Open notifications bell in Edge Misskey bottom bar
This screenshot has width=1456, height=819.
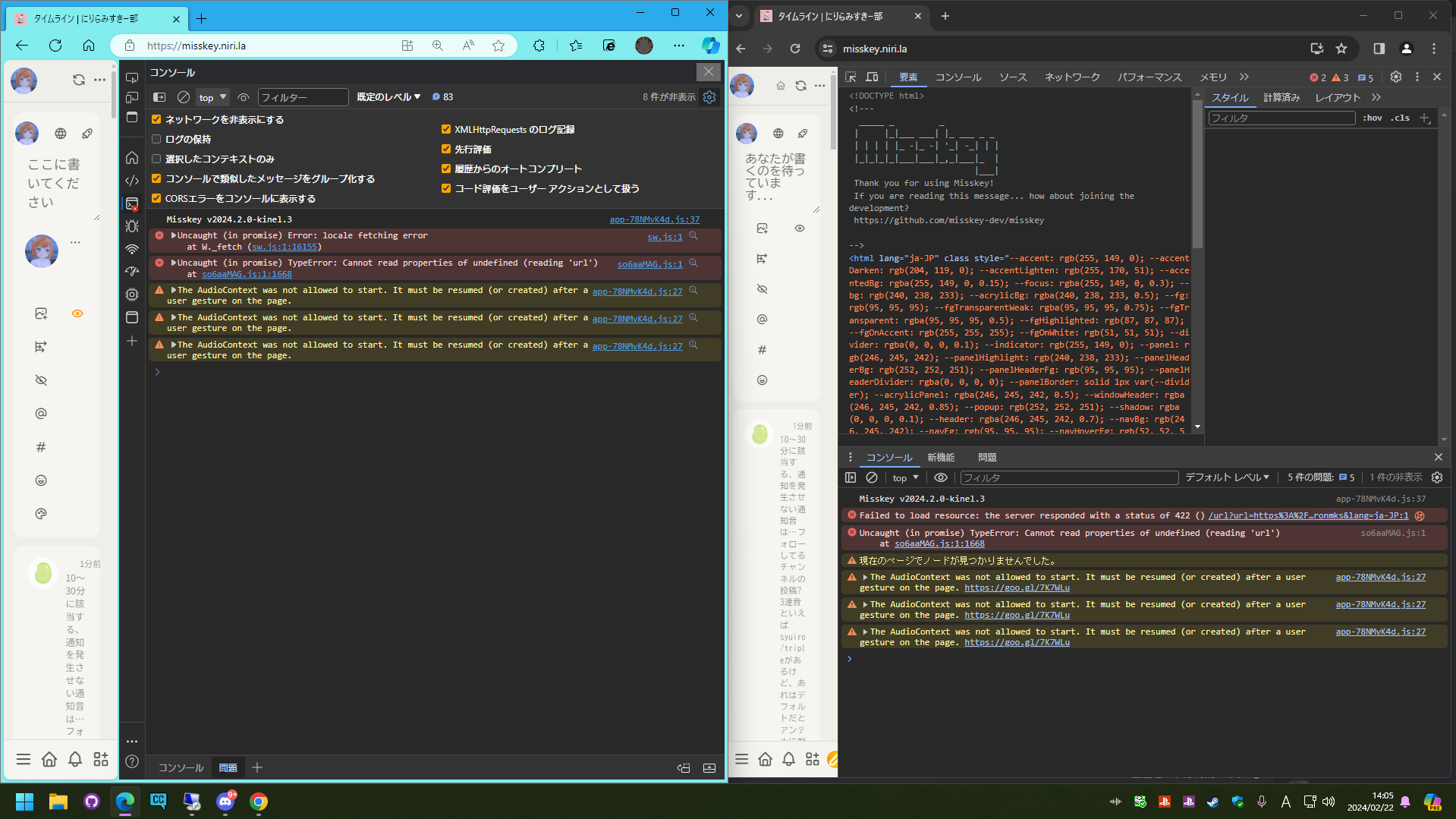coord(75,759)
